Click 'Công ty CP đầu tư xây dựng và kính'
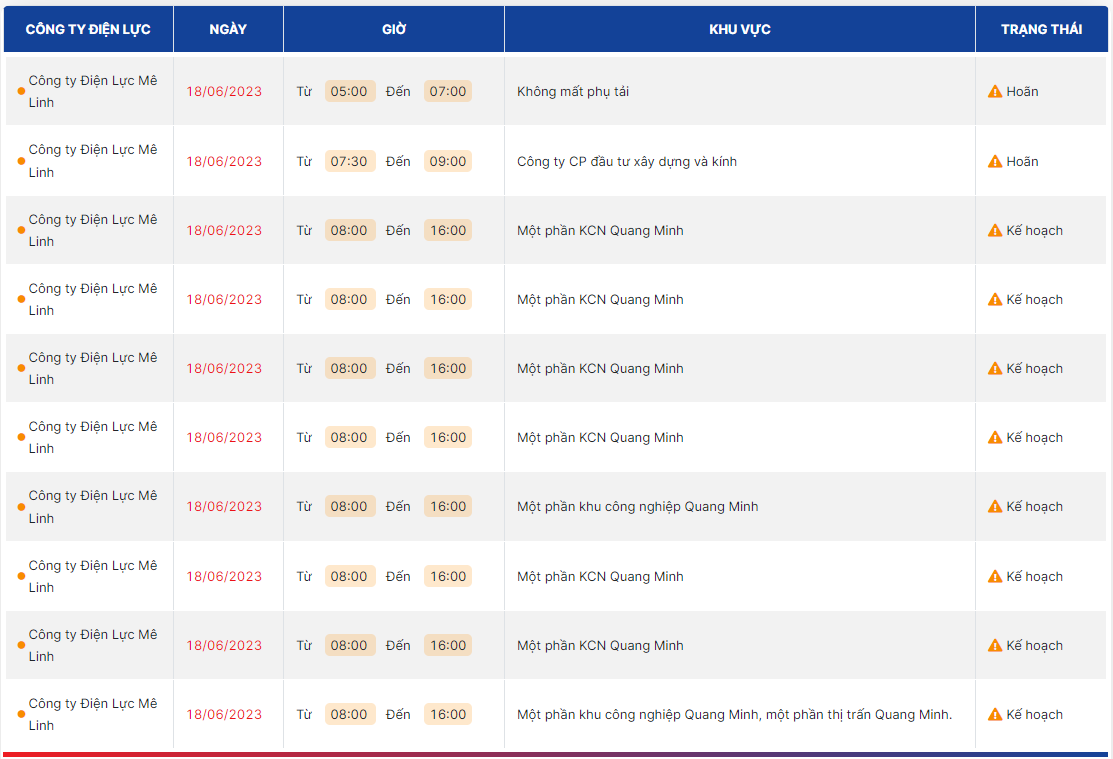This screenshot has width=1113, height=759. [627, 162]
